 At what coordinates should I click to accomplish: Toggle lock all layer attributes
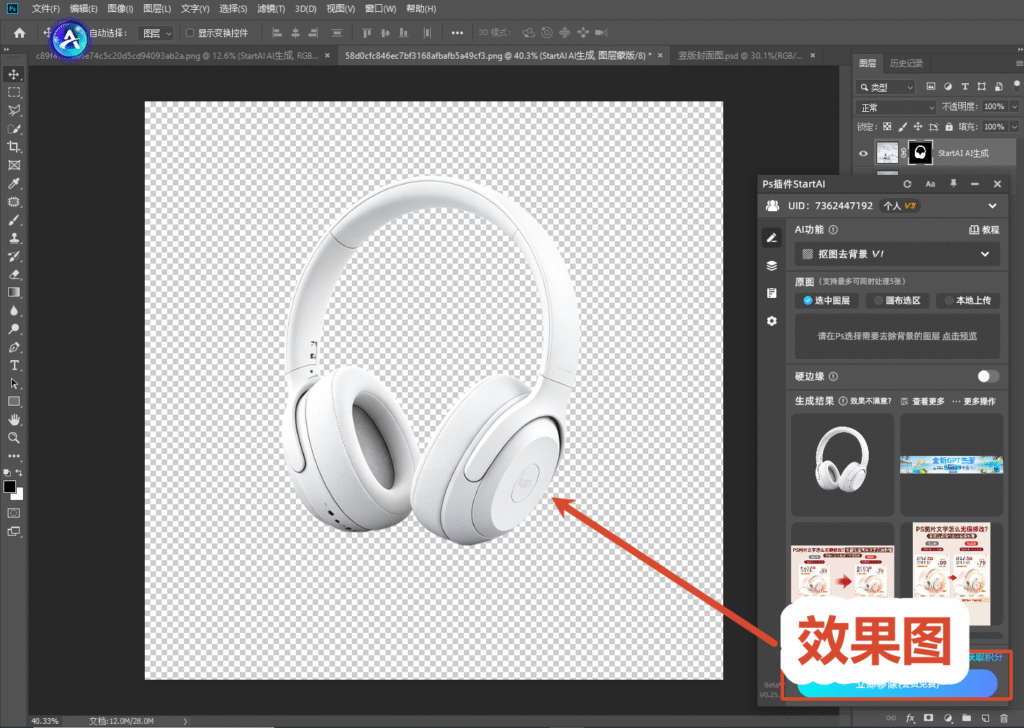click(x=949, y=127)
